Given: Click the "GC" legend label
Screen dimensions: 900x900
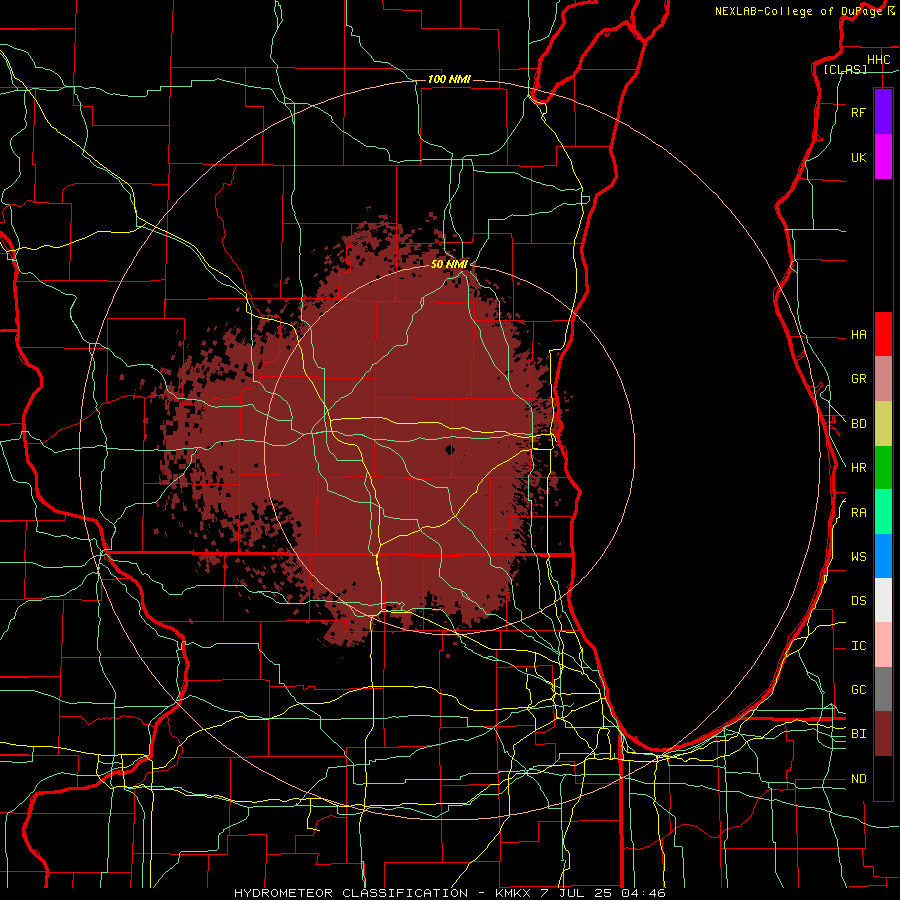Looking at the screenshot, I should (858, 690).
